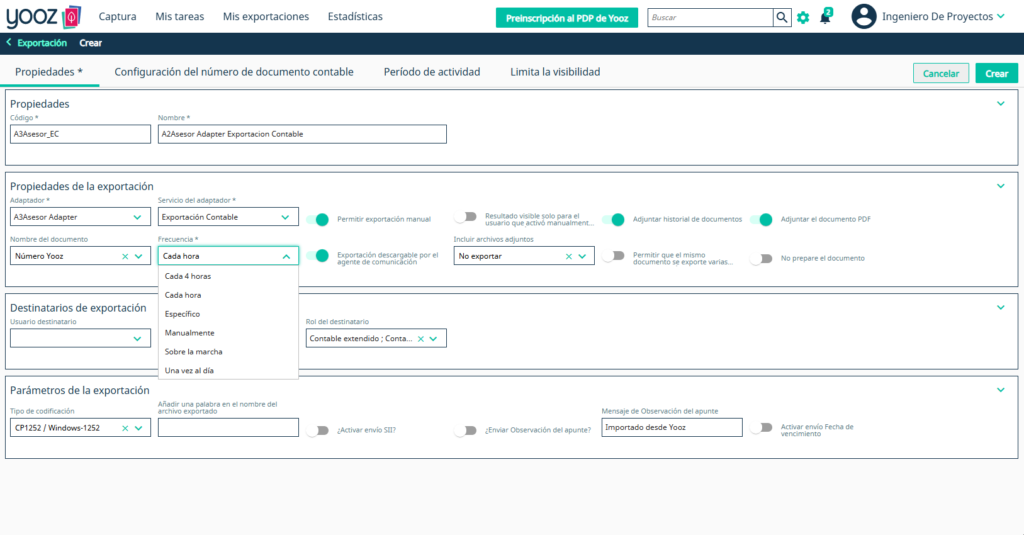
Task: Click the search magnifier icon
Action: coord(782,18)
